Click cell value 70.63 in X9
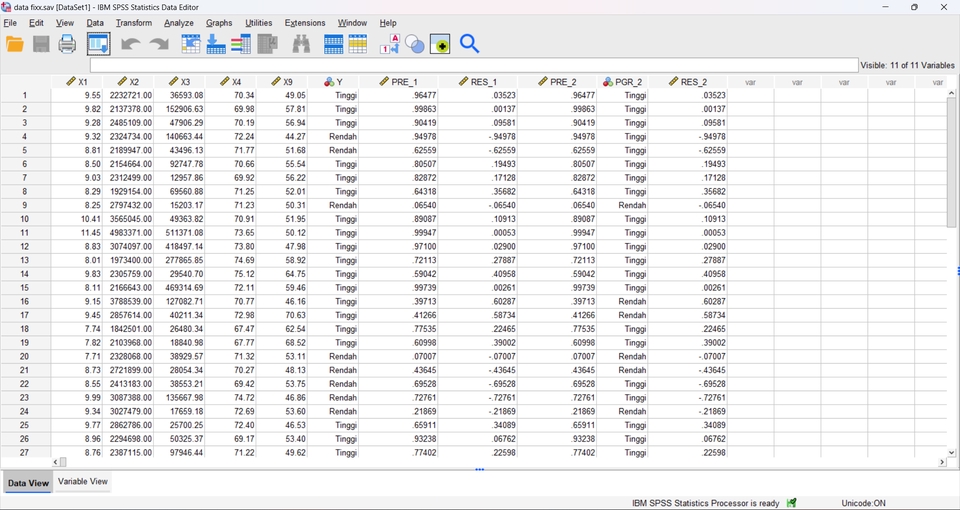This screenshot has height=510, width=960. [x=282, y=315]
